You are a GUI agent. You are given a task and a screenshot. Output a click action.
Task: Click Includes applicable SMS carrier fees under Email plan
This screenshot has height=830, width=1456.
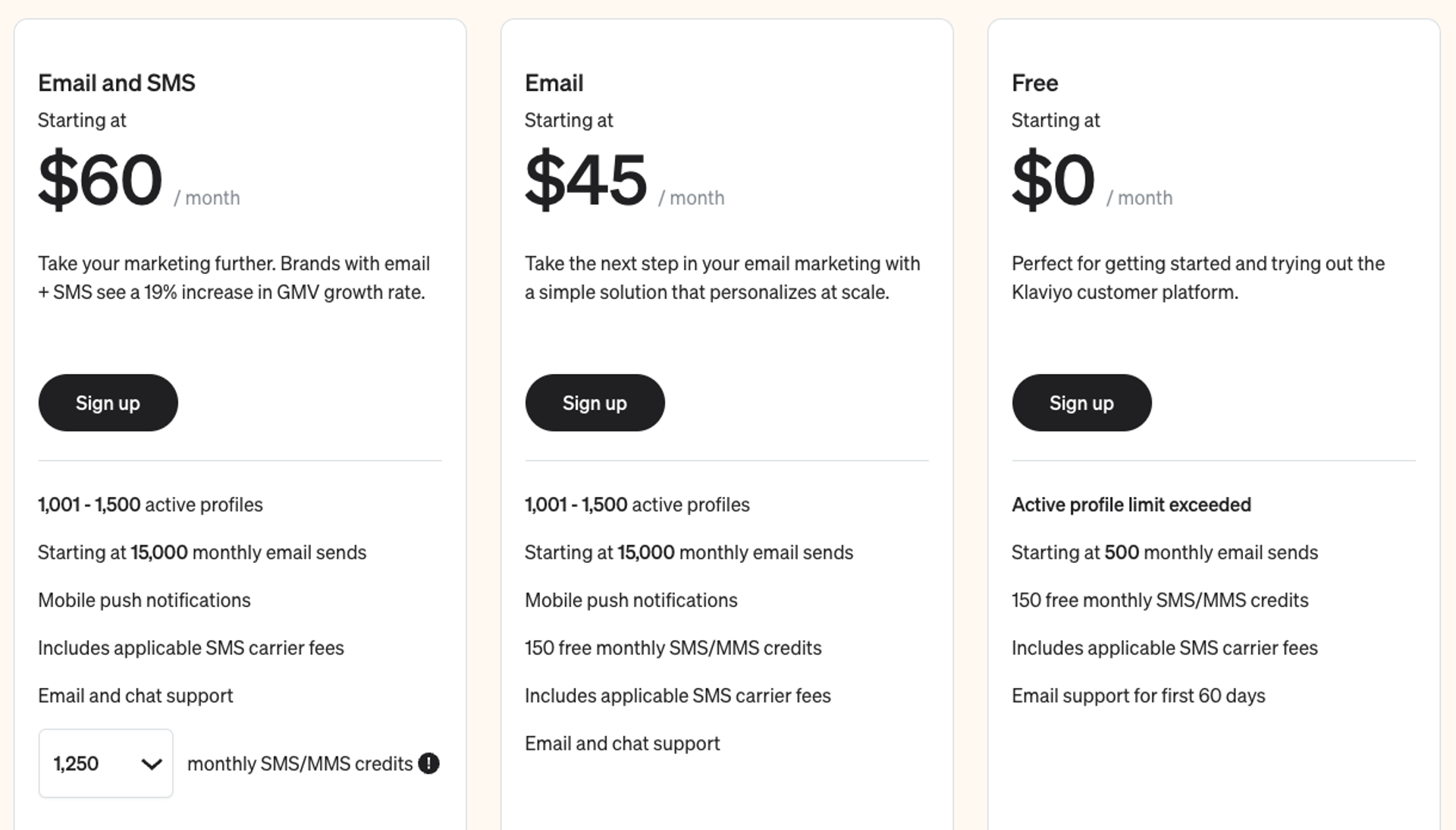pos(677,695)
